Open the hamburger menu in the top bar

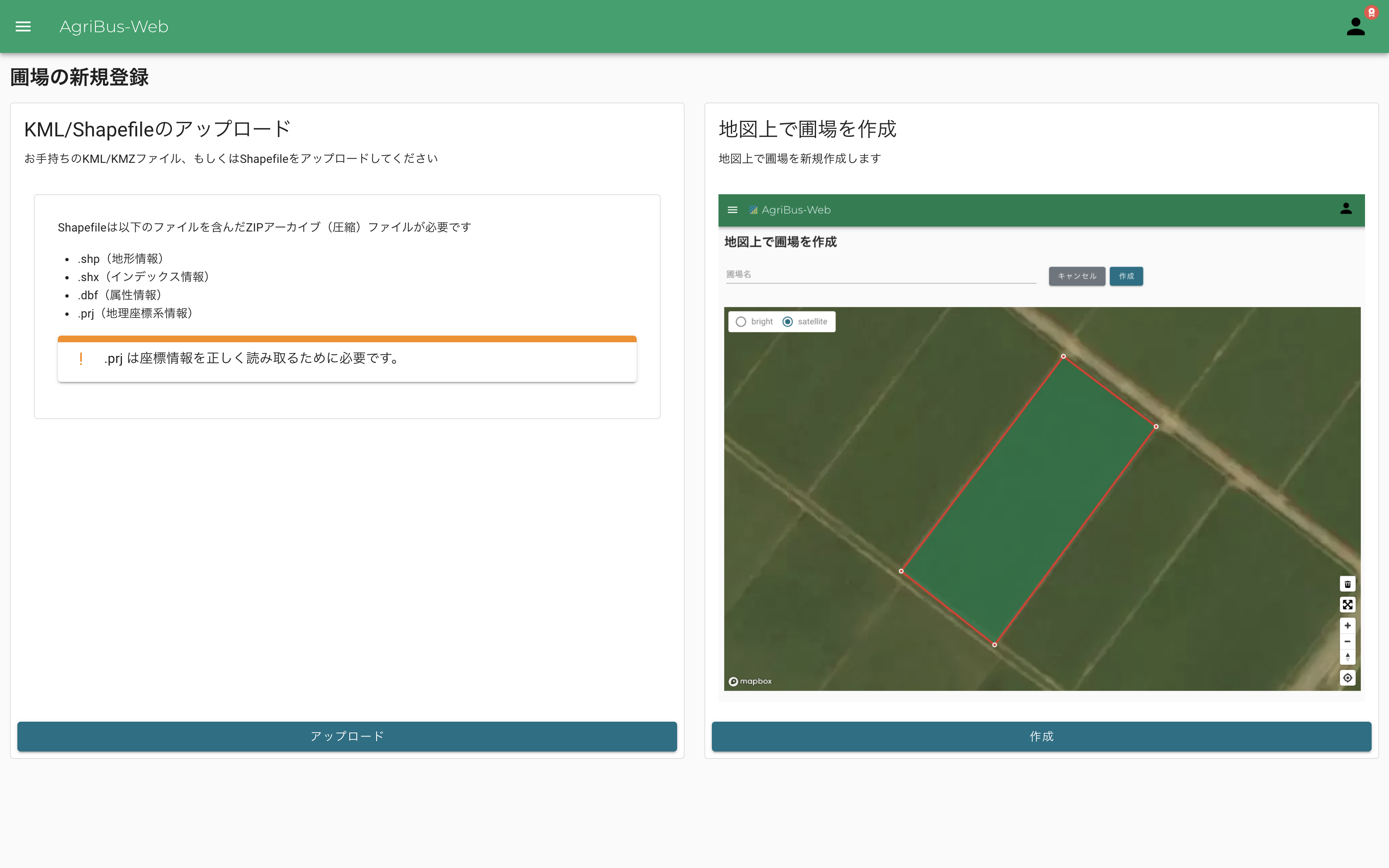[x=23, y=26]
